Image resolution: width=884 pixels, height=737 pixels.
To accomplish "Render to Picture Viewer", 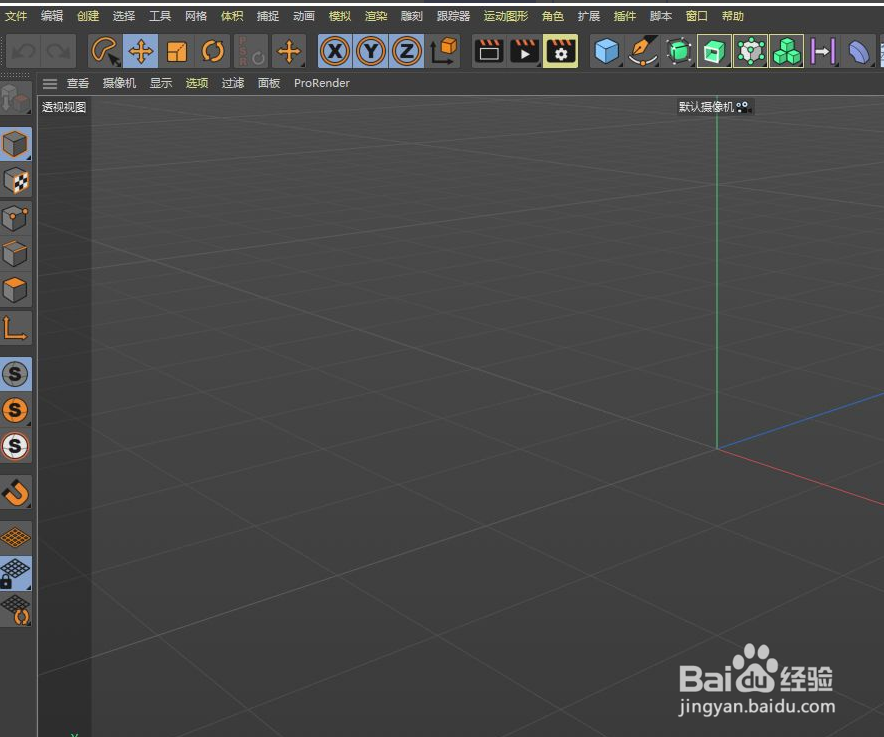I will 524,51.
